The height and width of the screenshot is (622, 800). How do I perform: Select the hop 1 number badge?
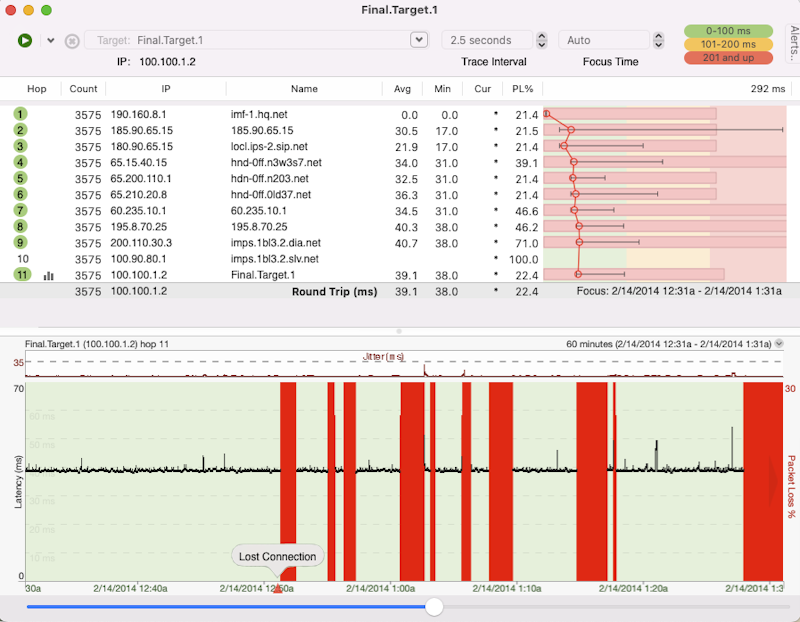point(20,115)
